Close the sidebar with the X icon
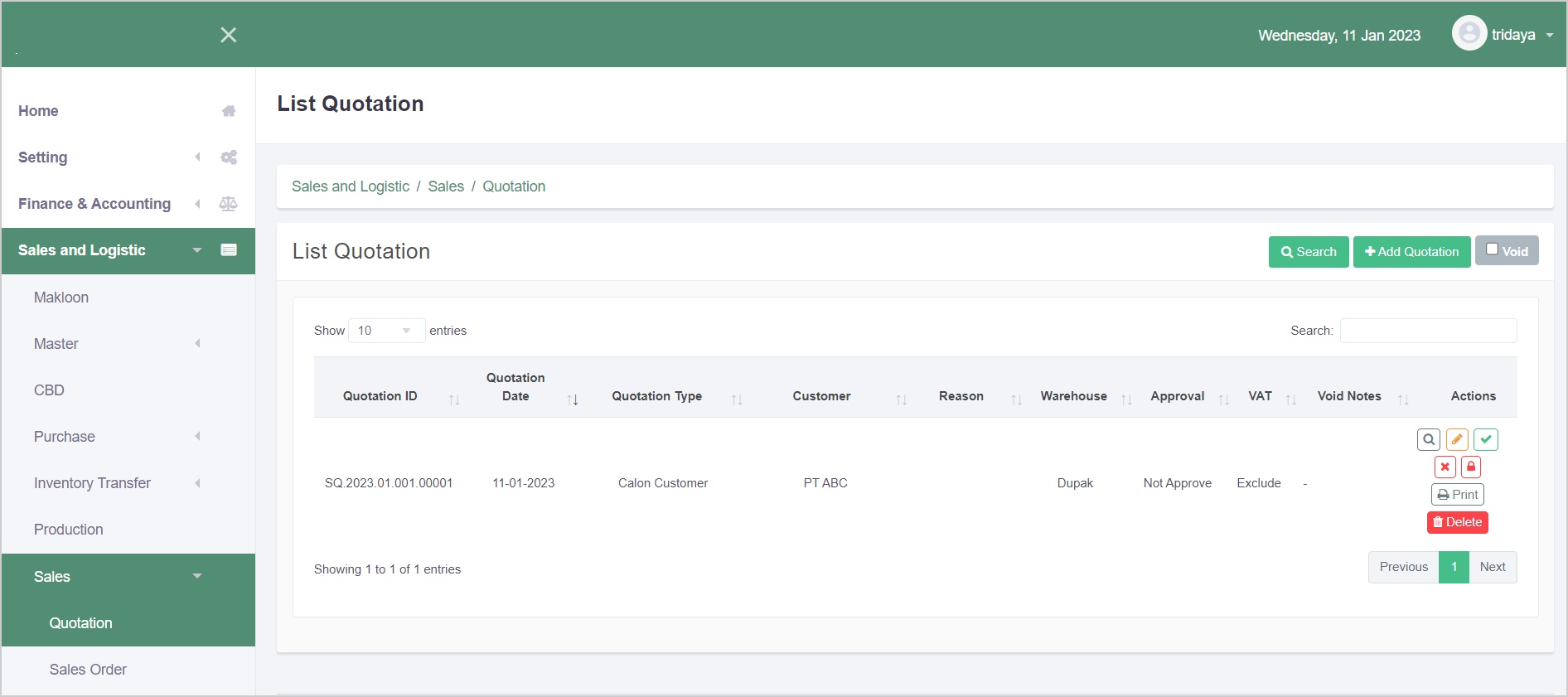 point(228,35)
